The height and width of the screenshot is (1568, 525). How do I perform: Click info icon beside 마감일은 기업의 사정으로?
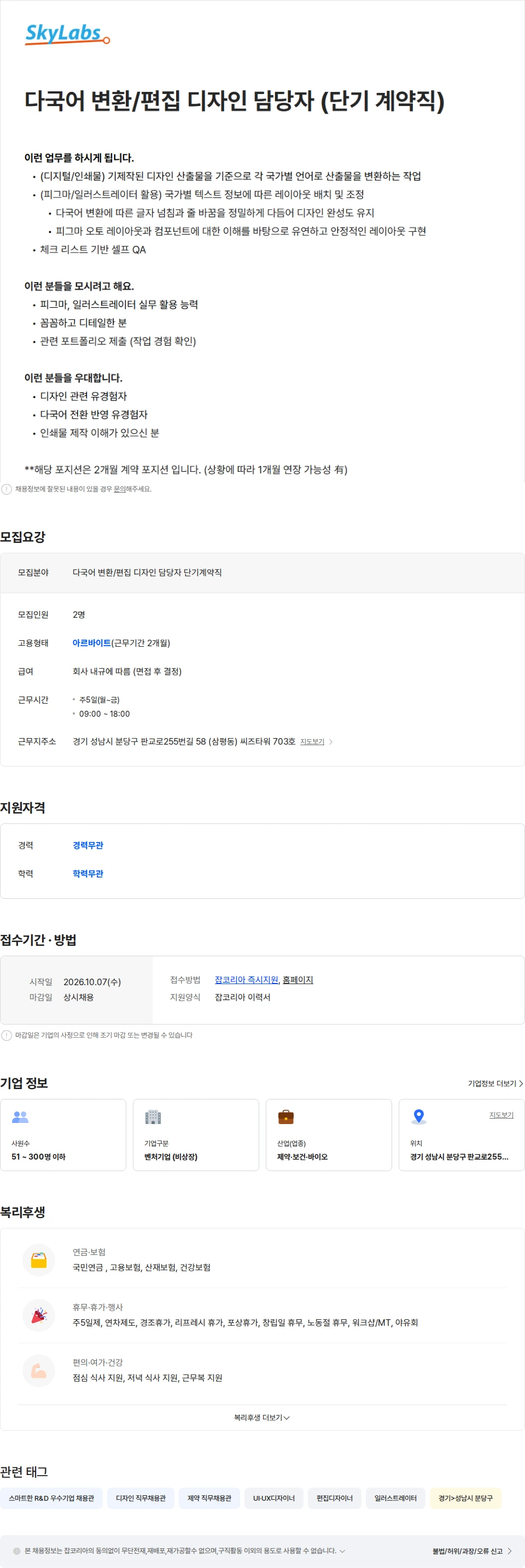[7, 1035]
